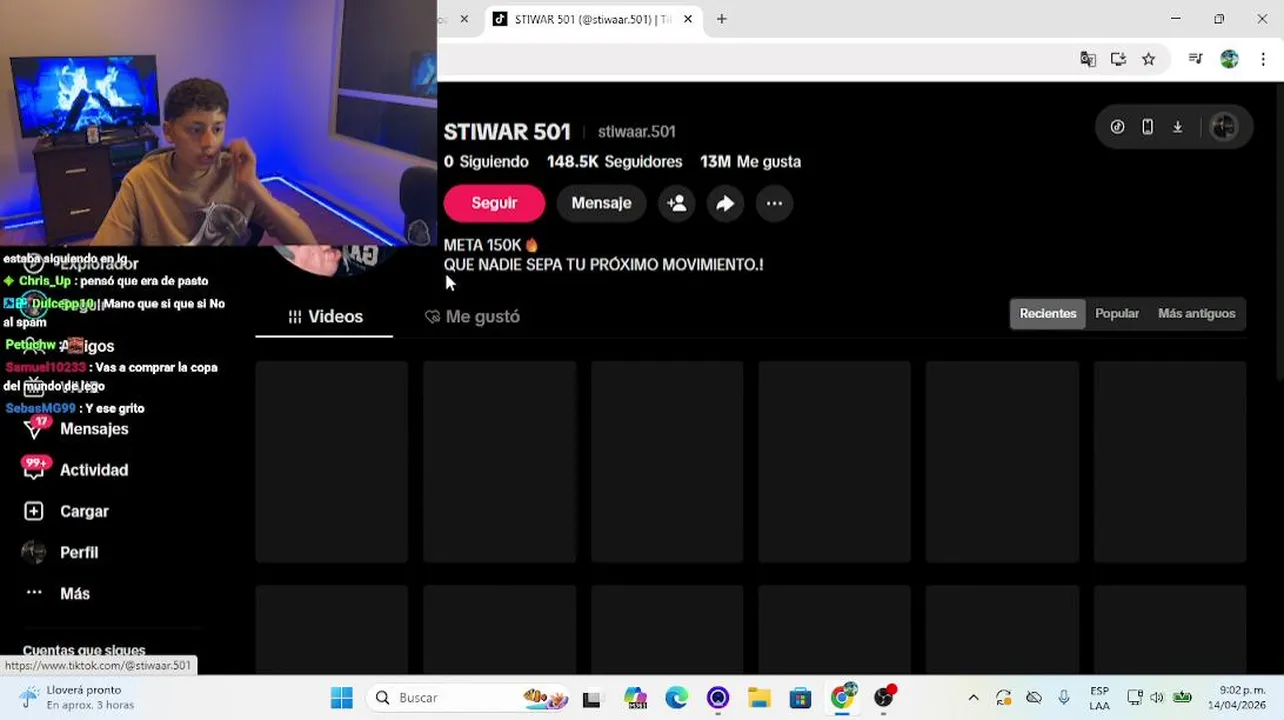
Task: Open the Chrome profile avatar
Action: (1230, 59)
